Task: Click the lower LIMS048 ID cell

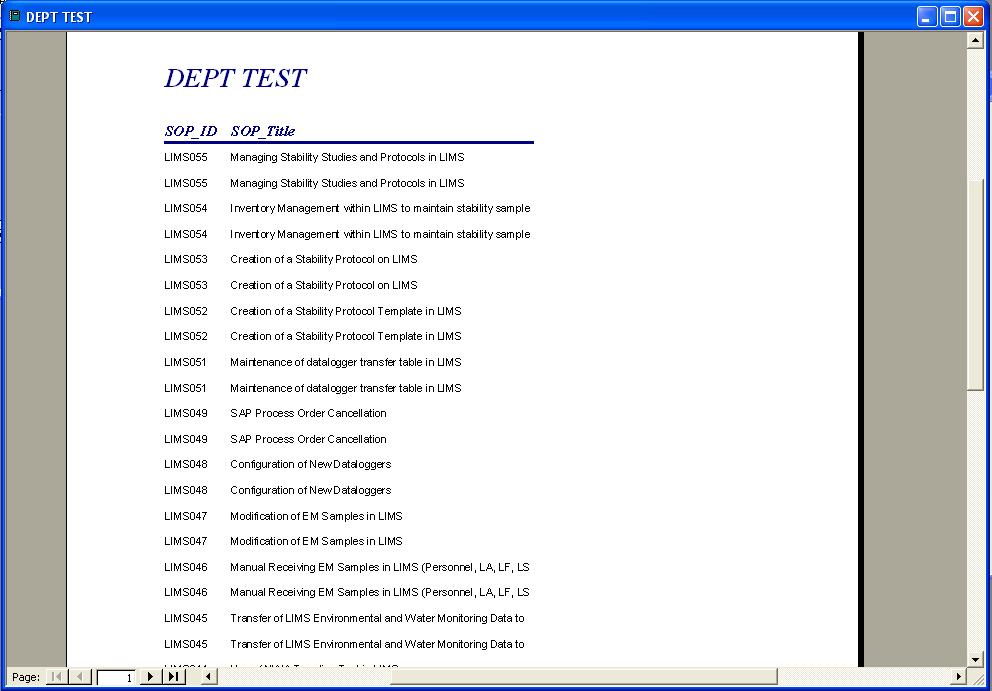Action: 185,490
